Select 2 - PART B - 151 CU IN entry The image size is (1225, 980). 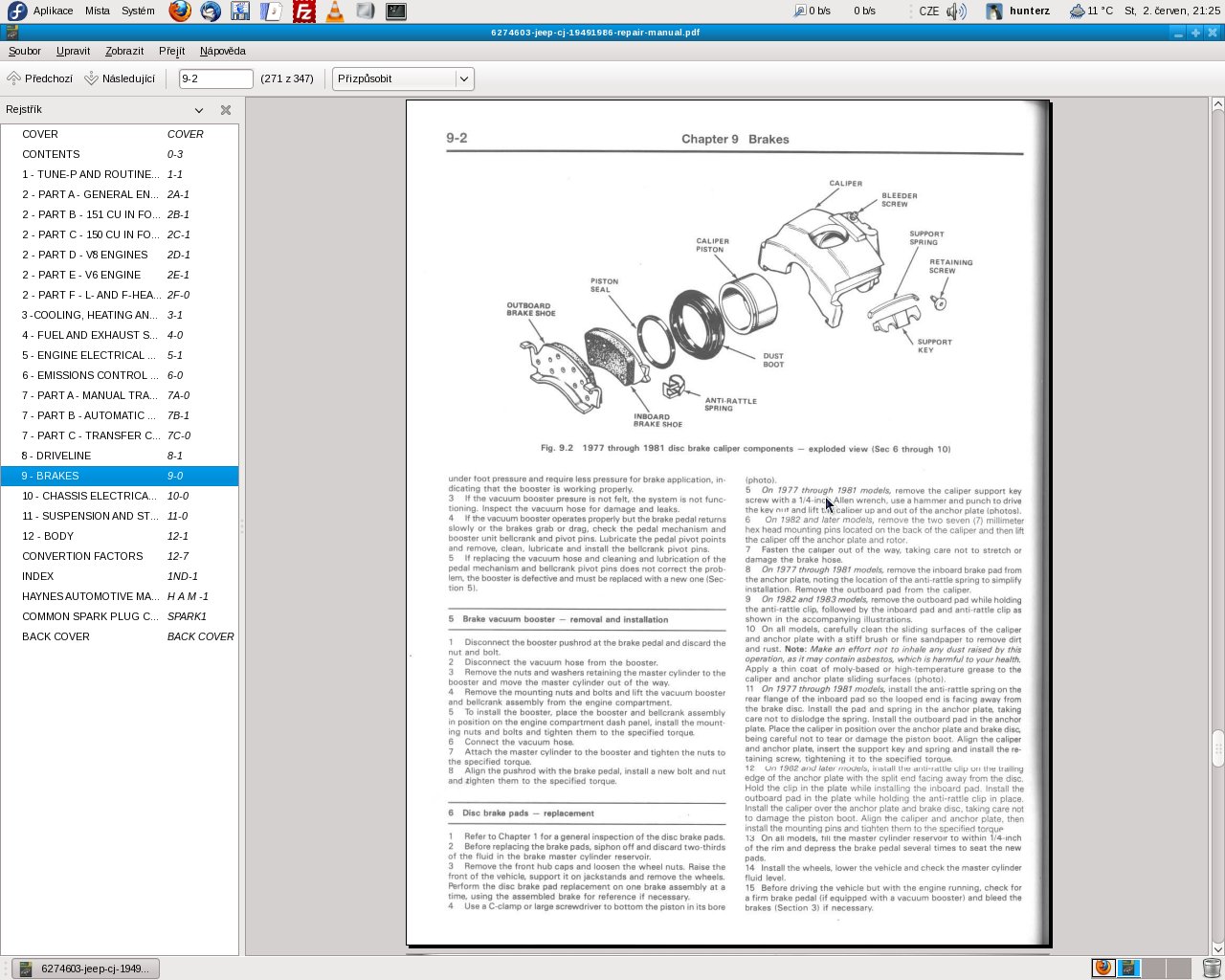click(x=120, y=214)
